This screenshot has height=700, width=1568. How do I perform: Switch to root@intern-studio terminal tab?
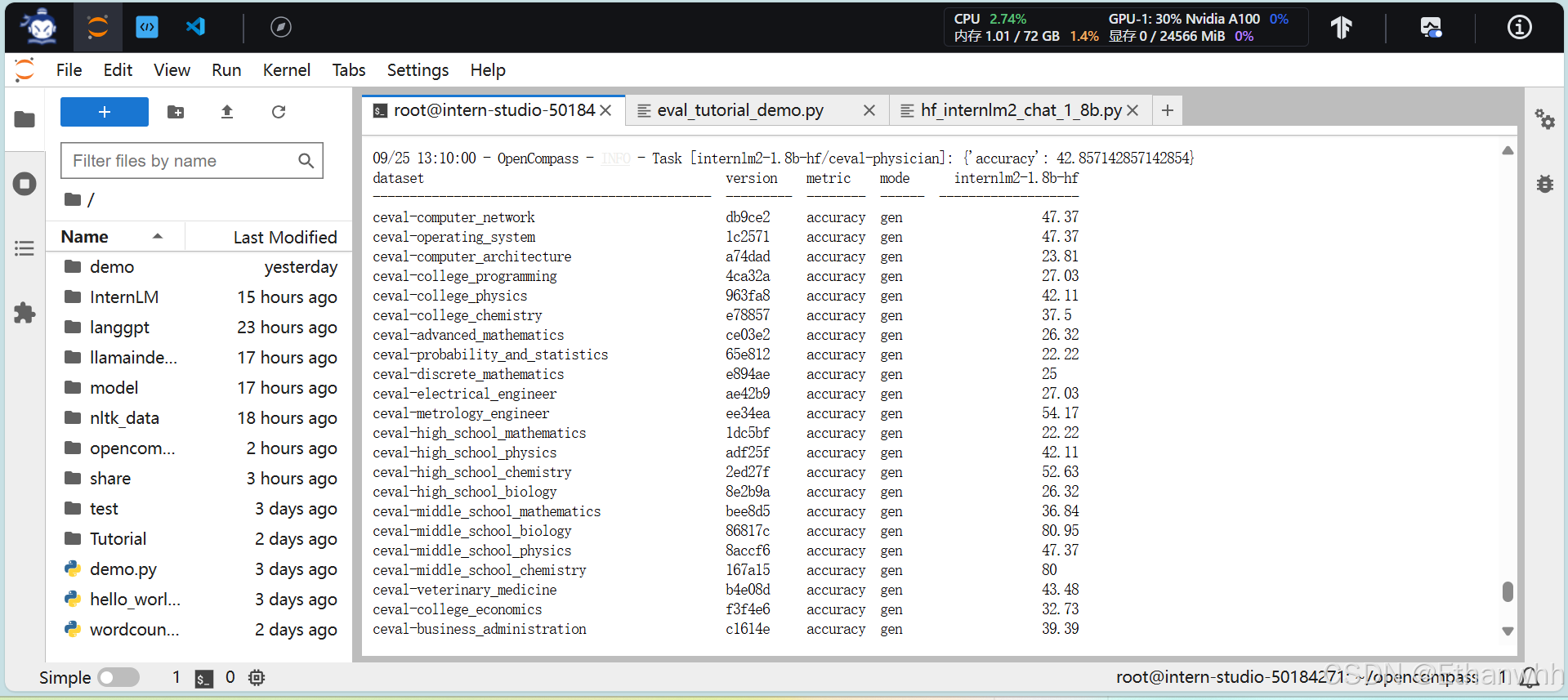click(x=494, y=110)
